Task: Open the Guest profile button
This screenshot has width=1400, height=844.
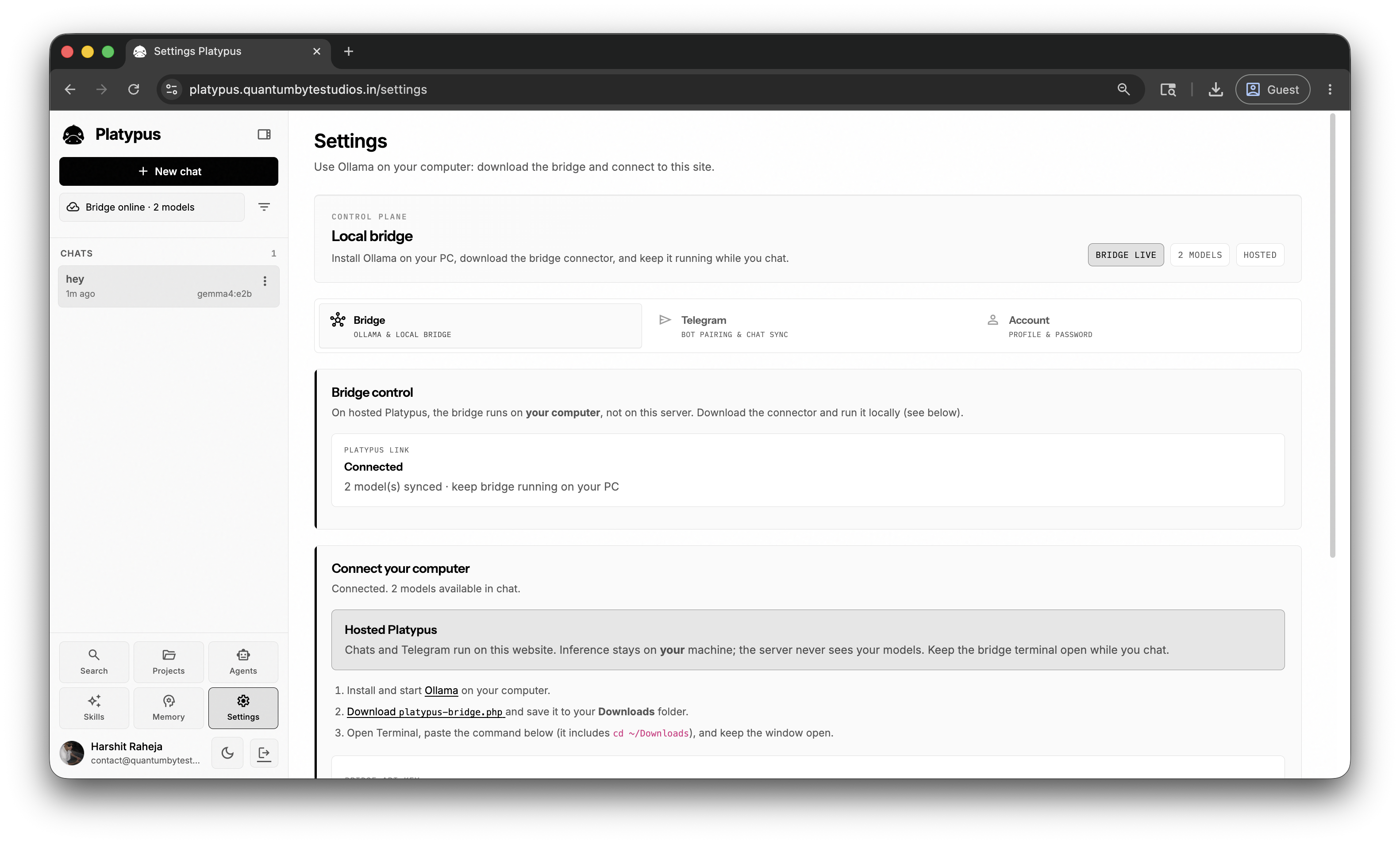Action: point(1272,89)
